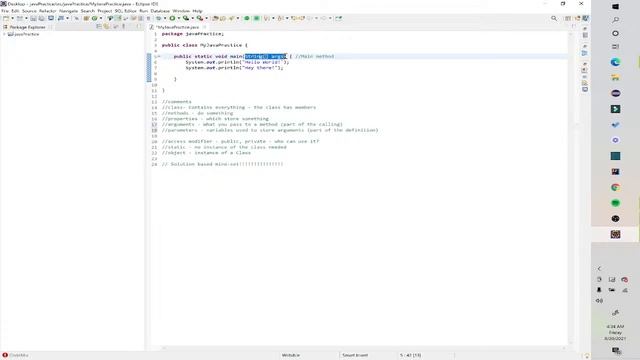Image resolution: width=640 pixels, height=360 pixels.
Task: Toggle Link with Editor in Package Explorer
Action: point(107,27)
